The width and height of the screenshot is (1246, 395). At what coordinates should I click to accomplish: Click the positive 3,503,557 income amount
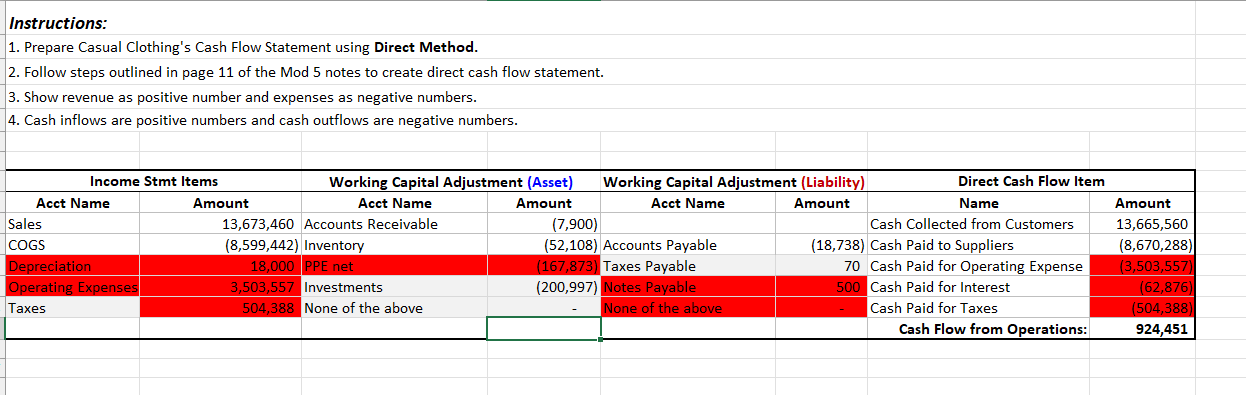(x=220, y=287)
